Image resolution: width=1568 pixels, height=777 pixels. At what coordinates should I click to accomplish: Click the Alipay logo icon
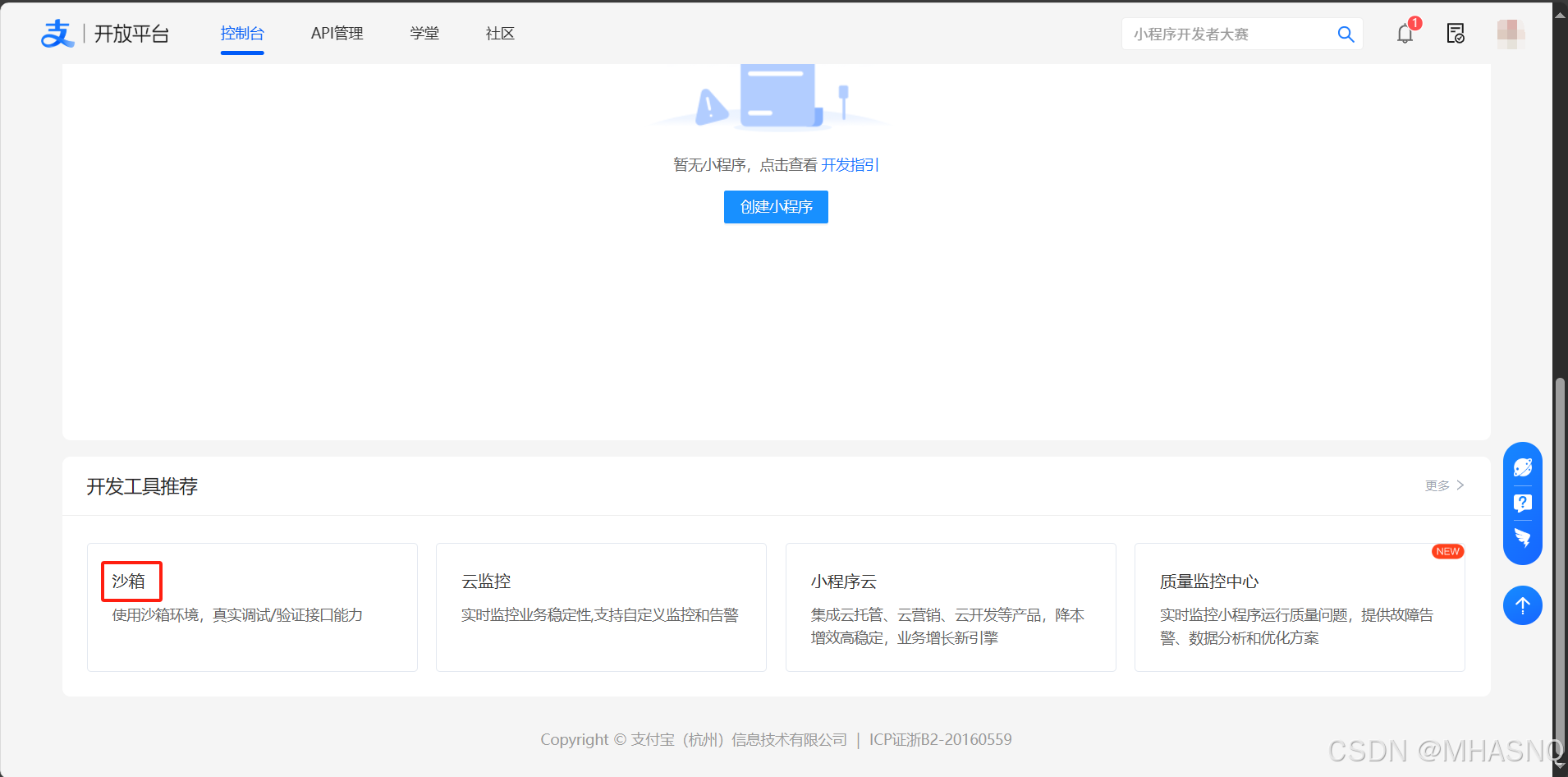point(57,34)
